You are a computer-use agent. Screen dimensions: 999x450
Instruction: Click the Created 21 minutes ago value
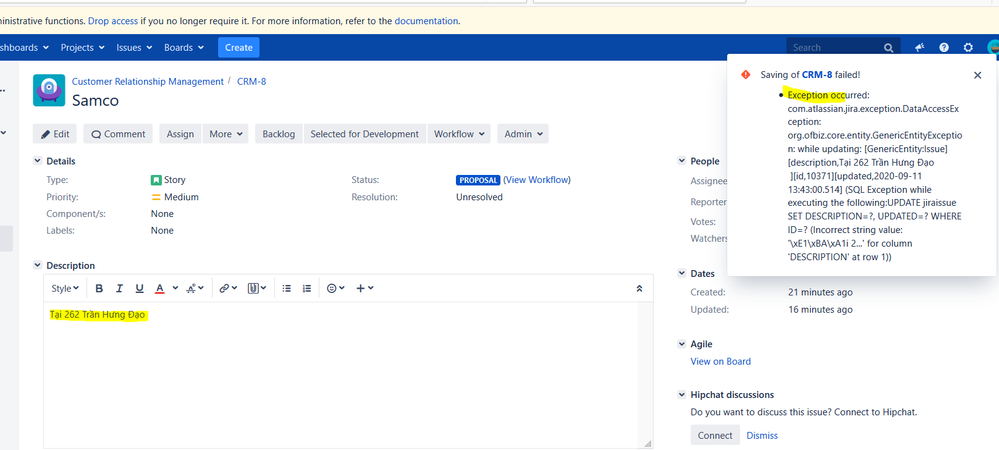coord(820,293)
